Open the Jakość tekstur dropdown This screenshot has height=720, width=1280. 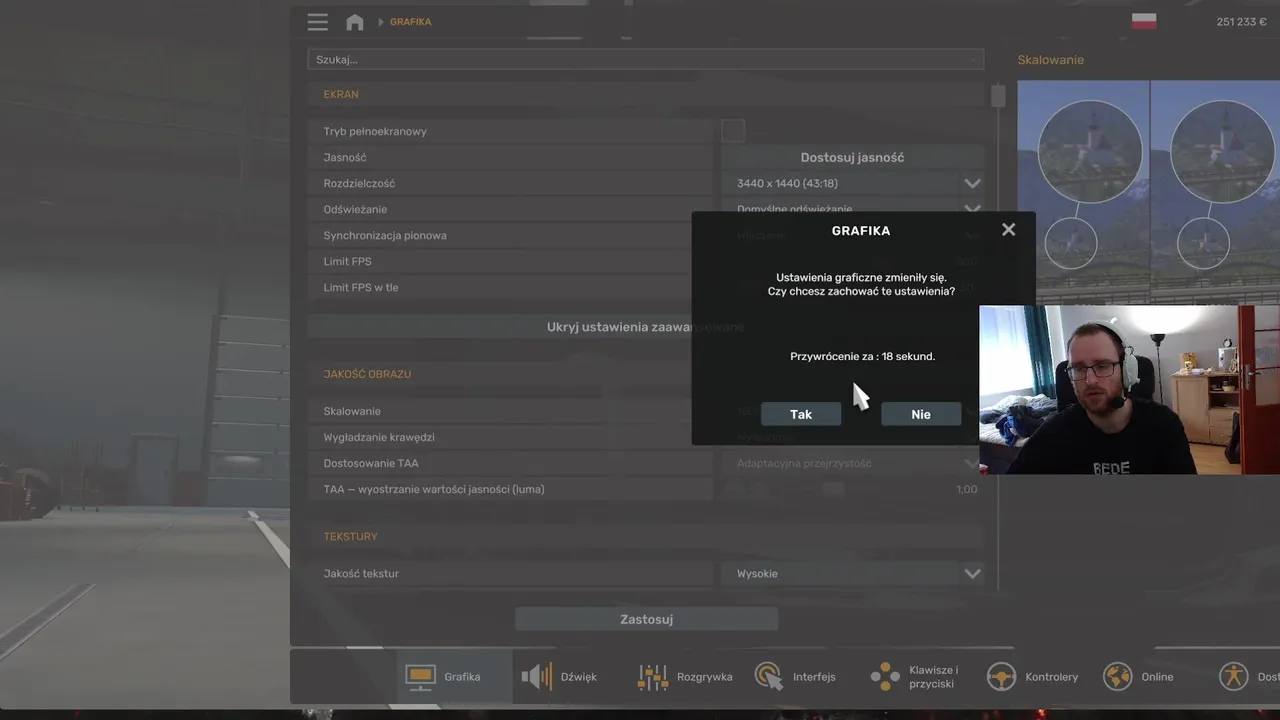(x=852, y=573)
